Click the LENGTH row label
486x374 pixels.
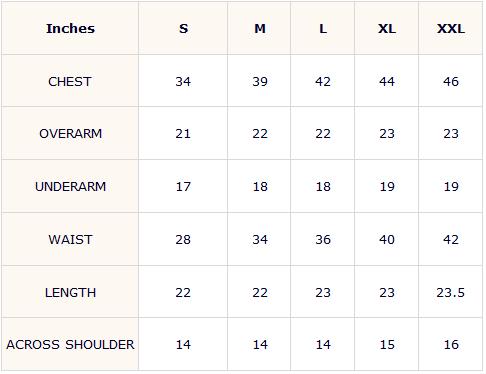tap(71, 293)
